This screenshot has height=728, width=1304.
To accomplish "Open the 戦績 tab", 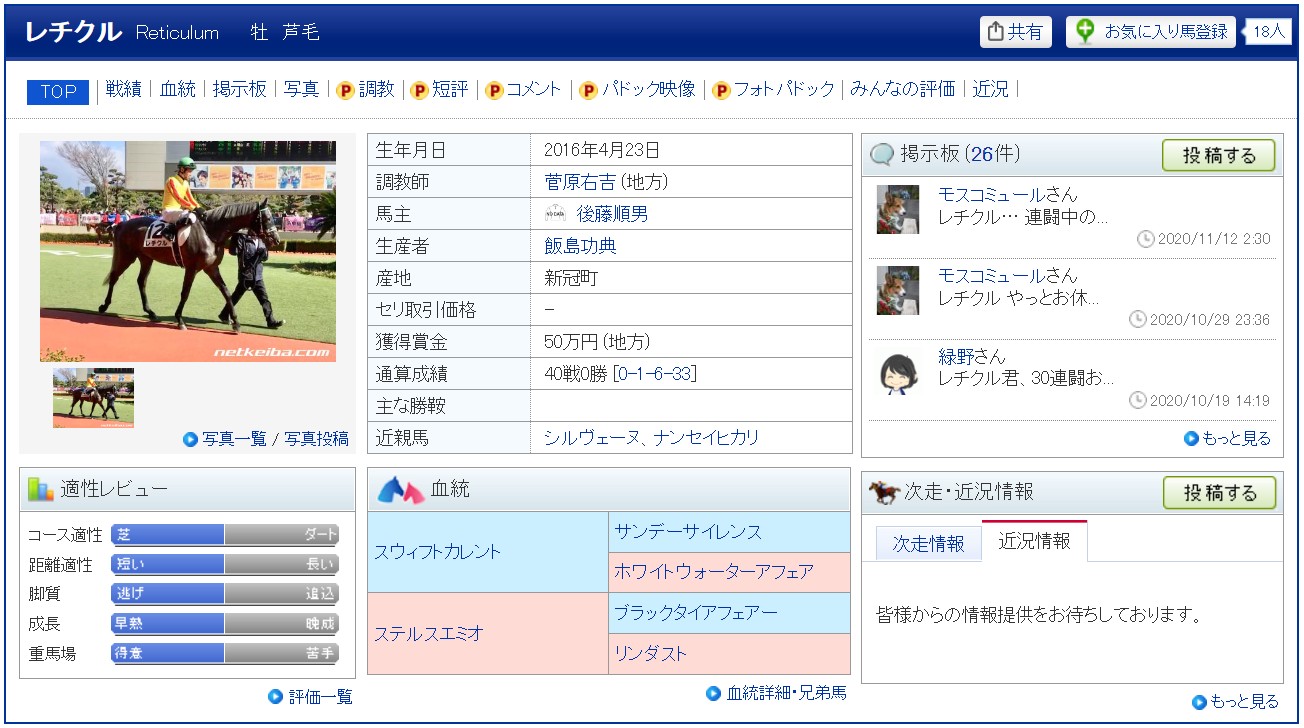I will pos(124,89).
